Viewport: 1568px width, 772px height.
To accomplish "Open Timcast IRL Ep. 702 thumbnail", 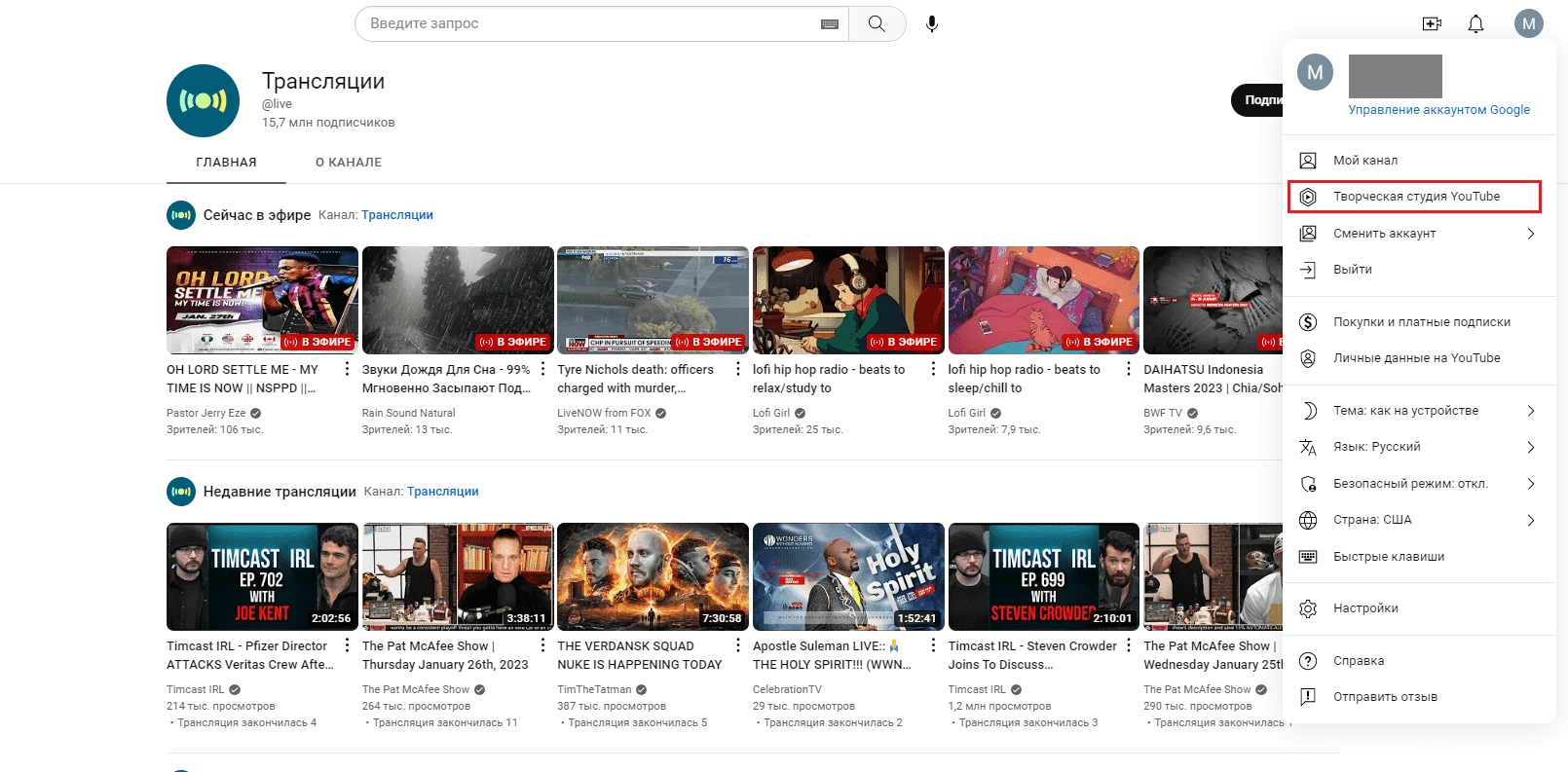I will [x=262, y=576].
